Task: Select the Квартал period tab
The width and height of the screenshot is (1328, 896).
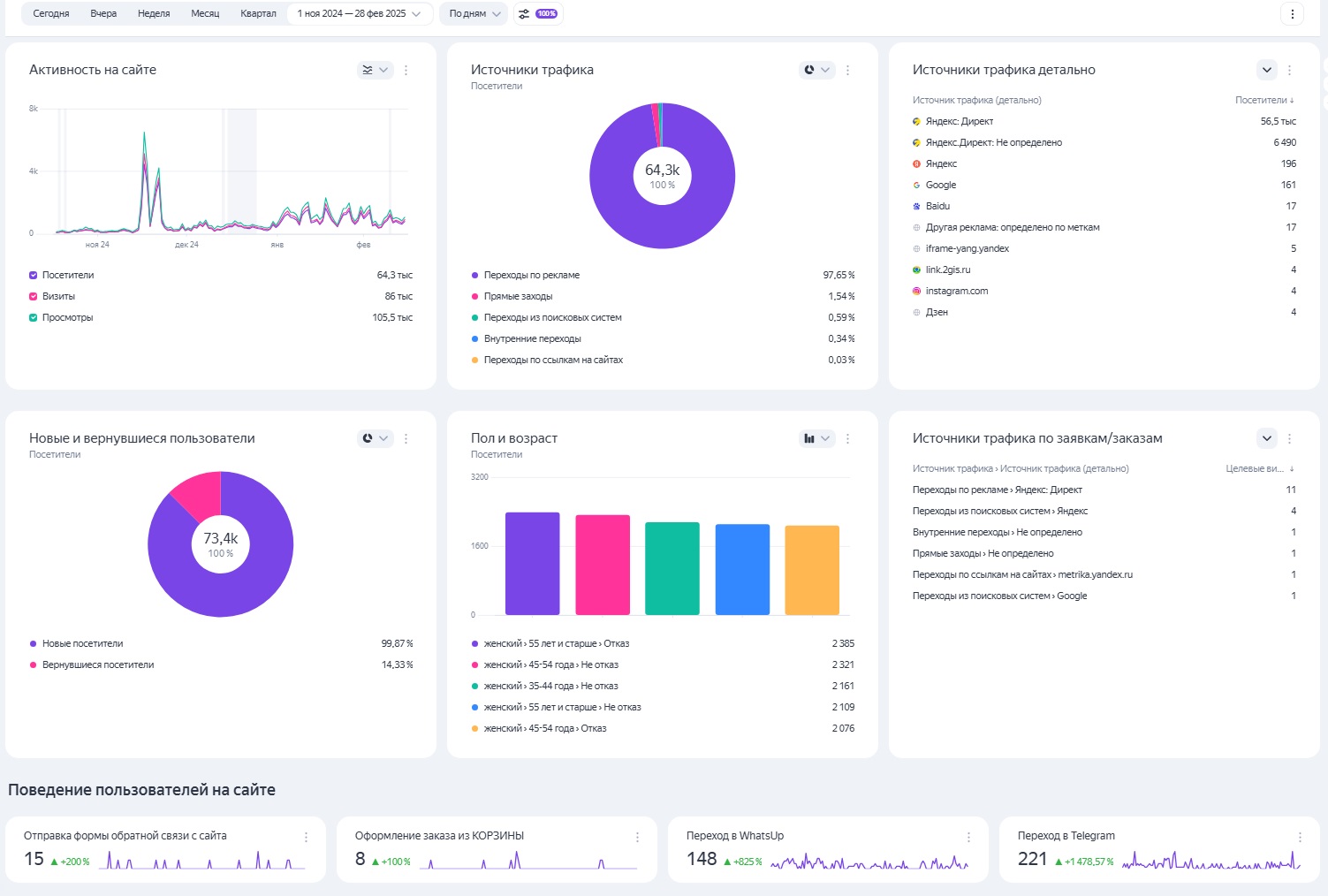Action: click(258, 14)
